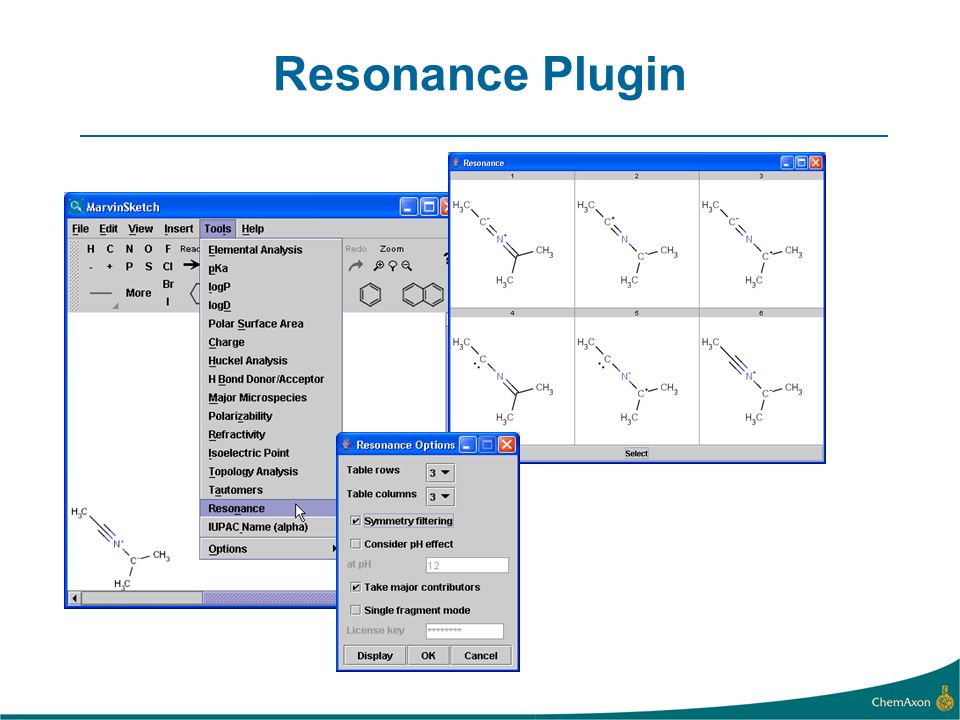The width and height of the screenshot is (960, 720).
Task: Expand the Options submenu arrow
Action: (x=334, y=549)
